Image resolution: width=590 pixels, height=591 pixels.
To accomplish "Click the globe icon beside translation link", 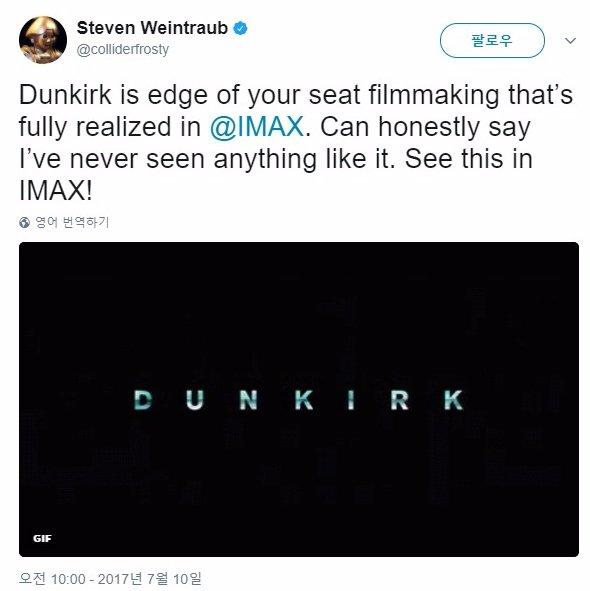I will pyautogui.click(x=24, y=223).
